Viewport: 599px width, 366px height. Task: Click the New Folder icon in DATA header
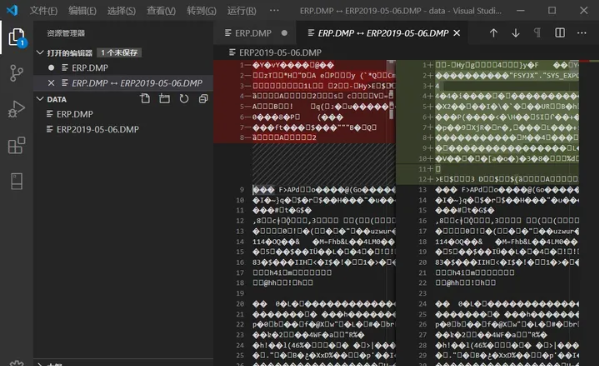(x=165, y=99)
